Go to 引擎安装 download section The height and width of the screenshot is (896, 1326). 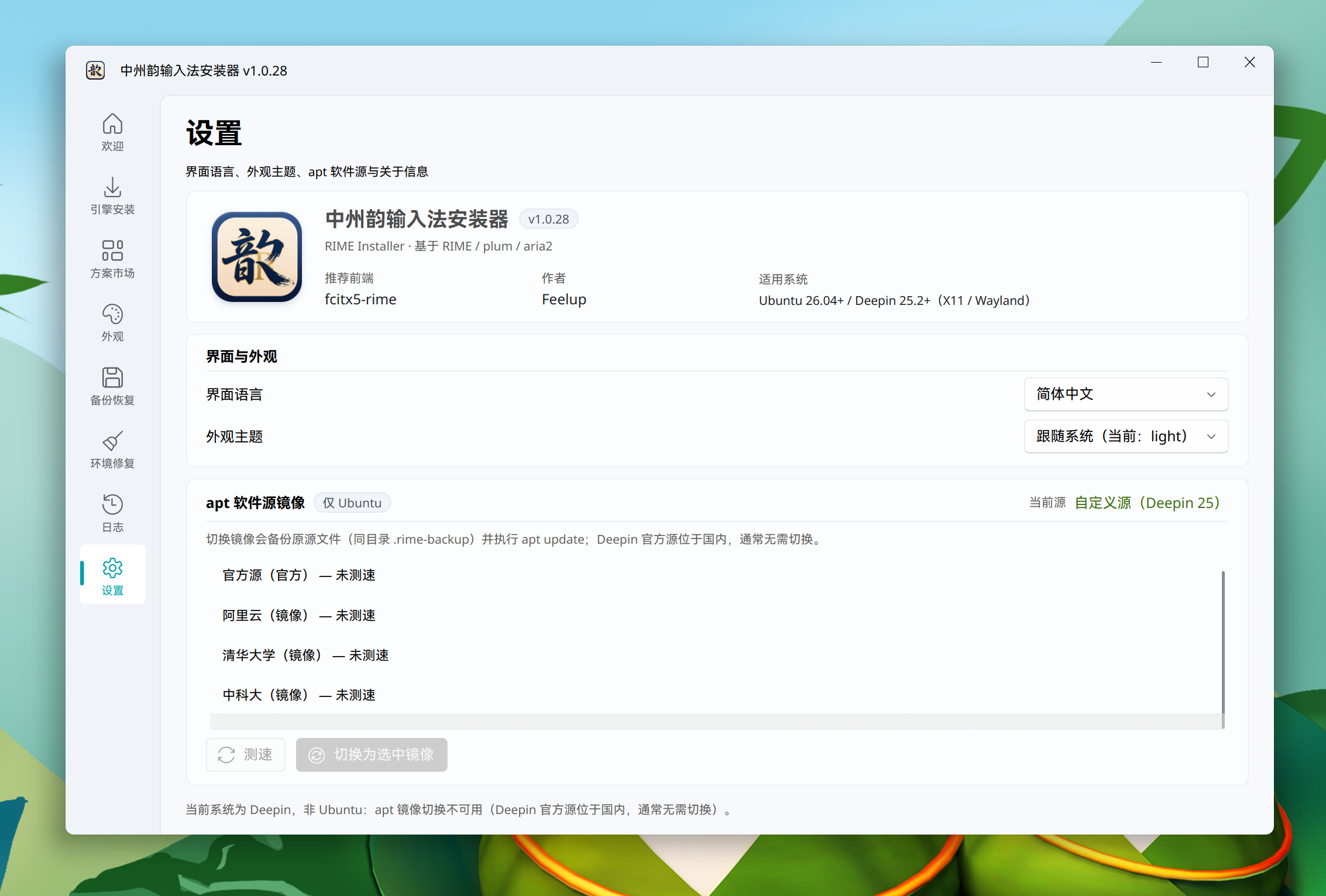point(112,196)
